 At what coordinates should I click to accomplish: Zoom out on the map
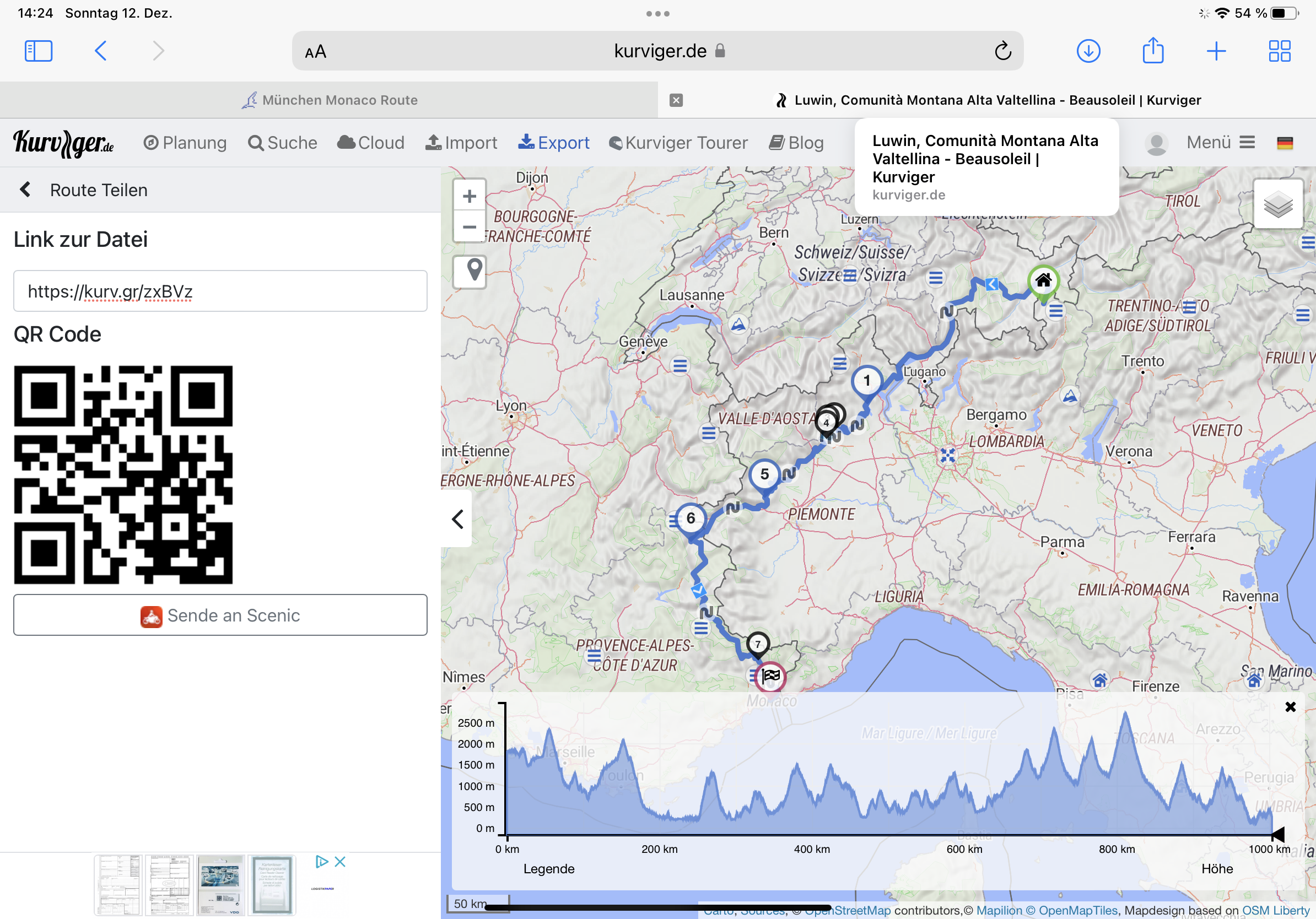point(470,227)
